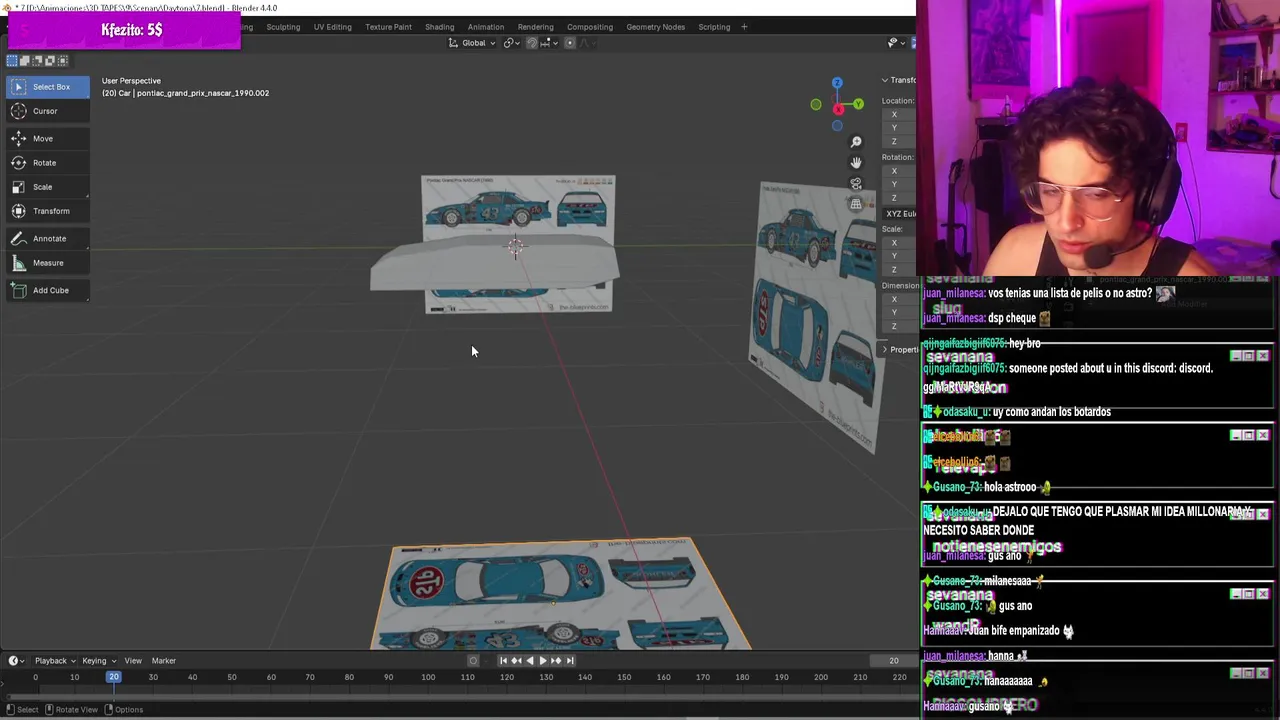Go to the Rendering workspace tab

535,27
